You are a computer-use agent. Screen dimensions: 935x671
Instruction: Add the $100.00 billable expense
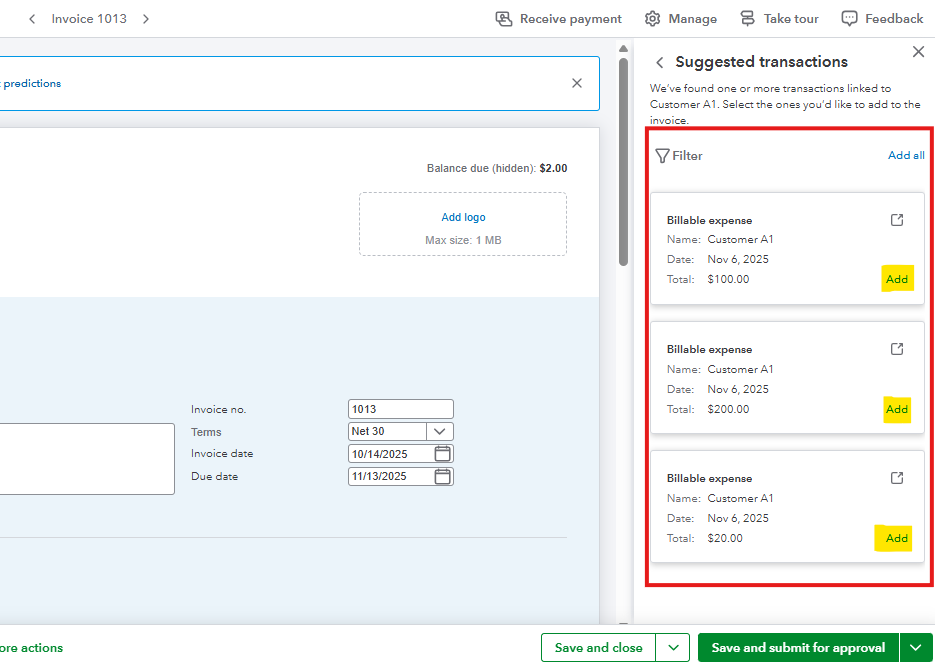(897, 279)
